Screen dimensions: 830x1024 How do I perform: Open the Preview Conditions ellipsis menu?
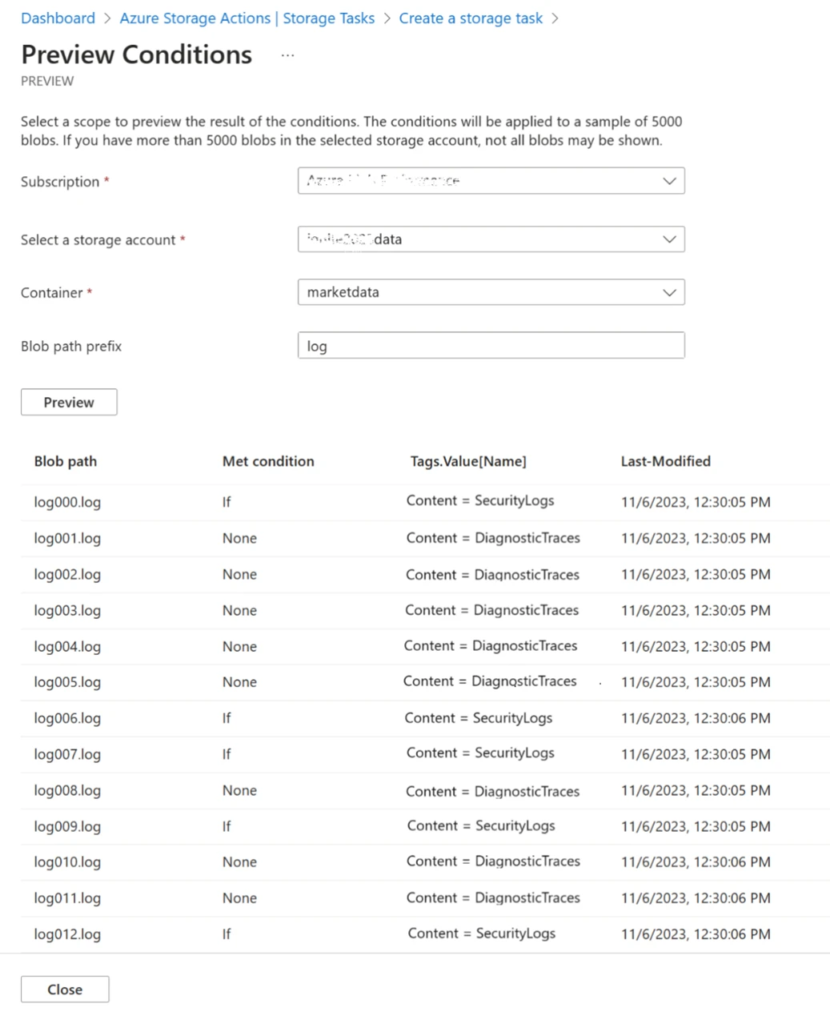(287, 55)
